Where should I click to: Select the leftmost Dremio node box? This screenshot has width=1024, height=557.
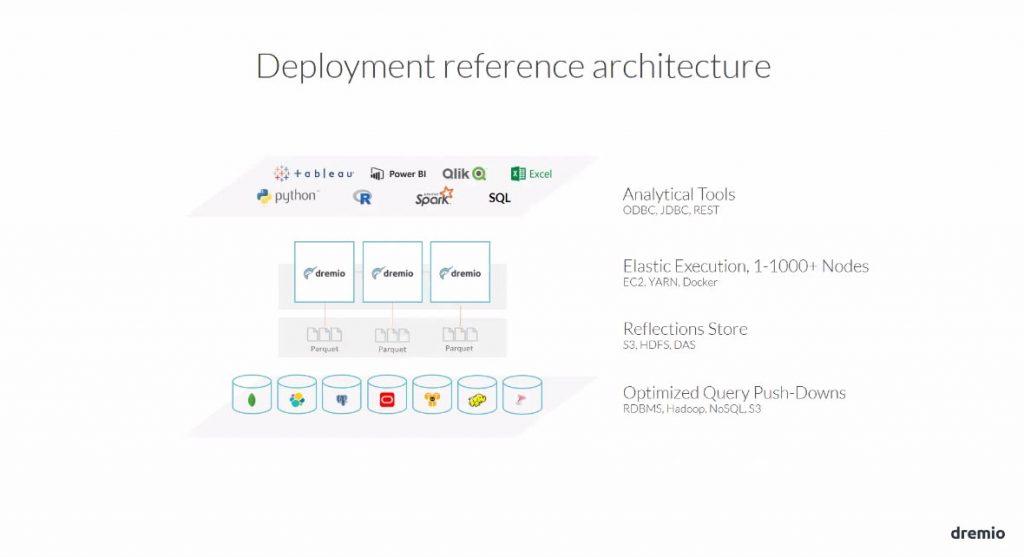click(324, 272)
